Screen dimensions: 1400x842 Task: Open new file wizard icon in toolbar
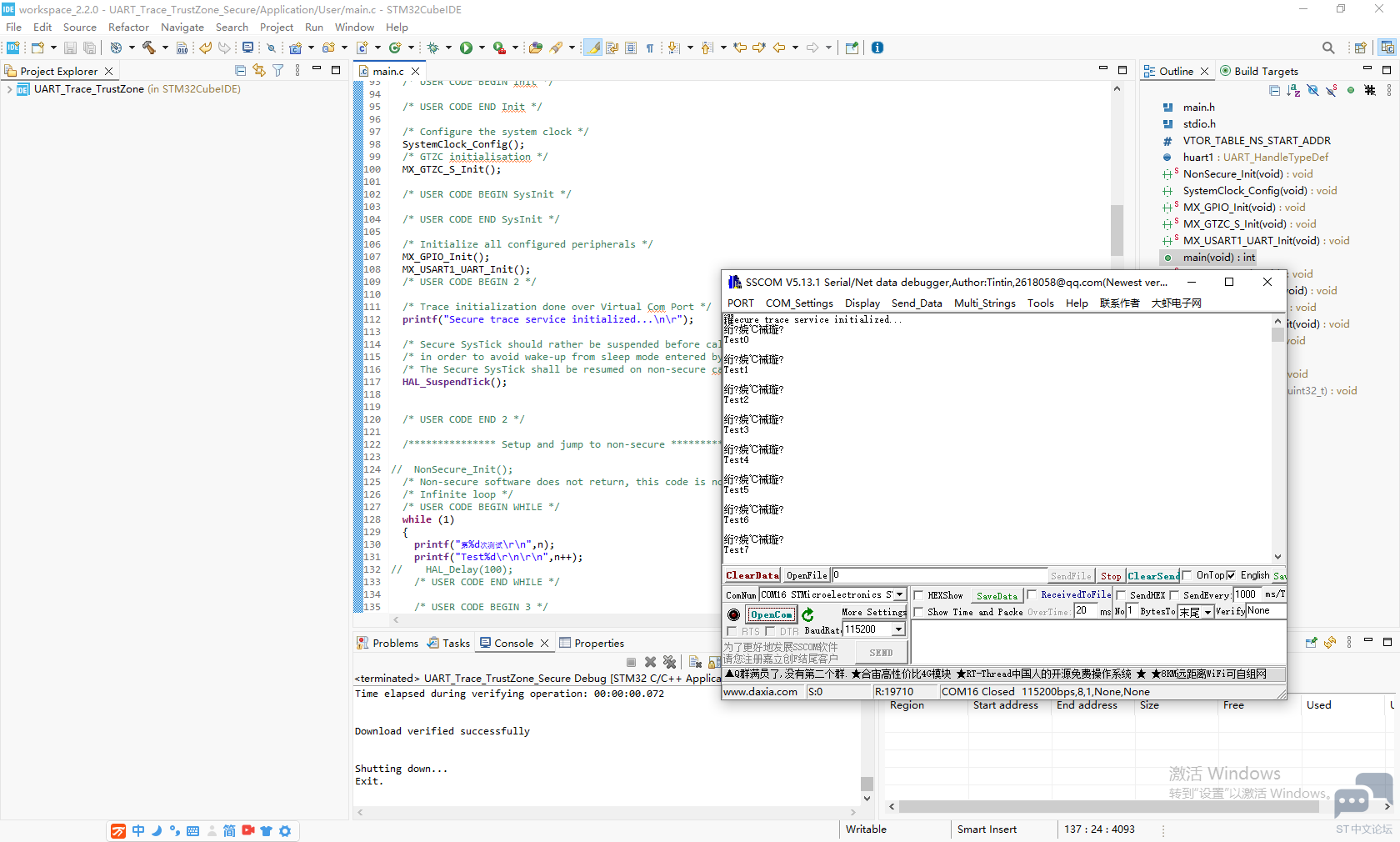click(x=37, y=48)
